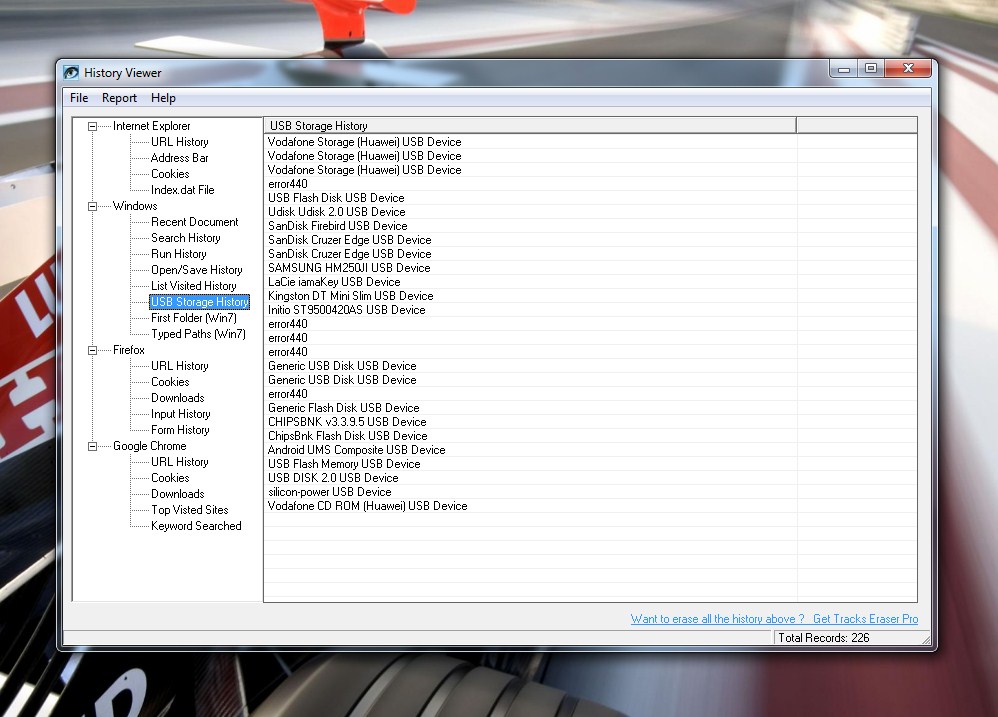The image size is (998, 717).
Task: Click the empty second column header
Action: tap(857, 125)
